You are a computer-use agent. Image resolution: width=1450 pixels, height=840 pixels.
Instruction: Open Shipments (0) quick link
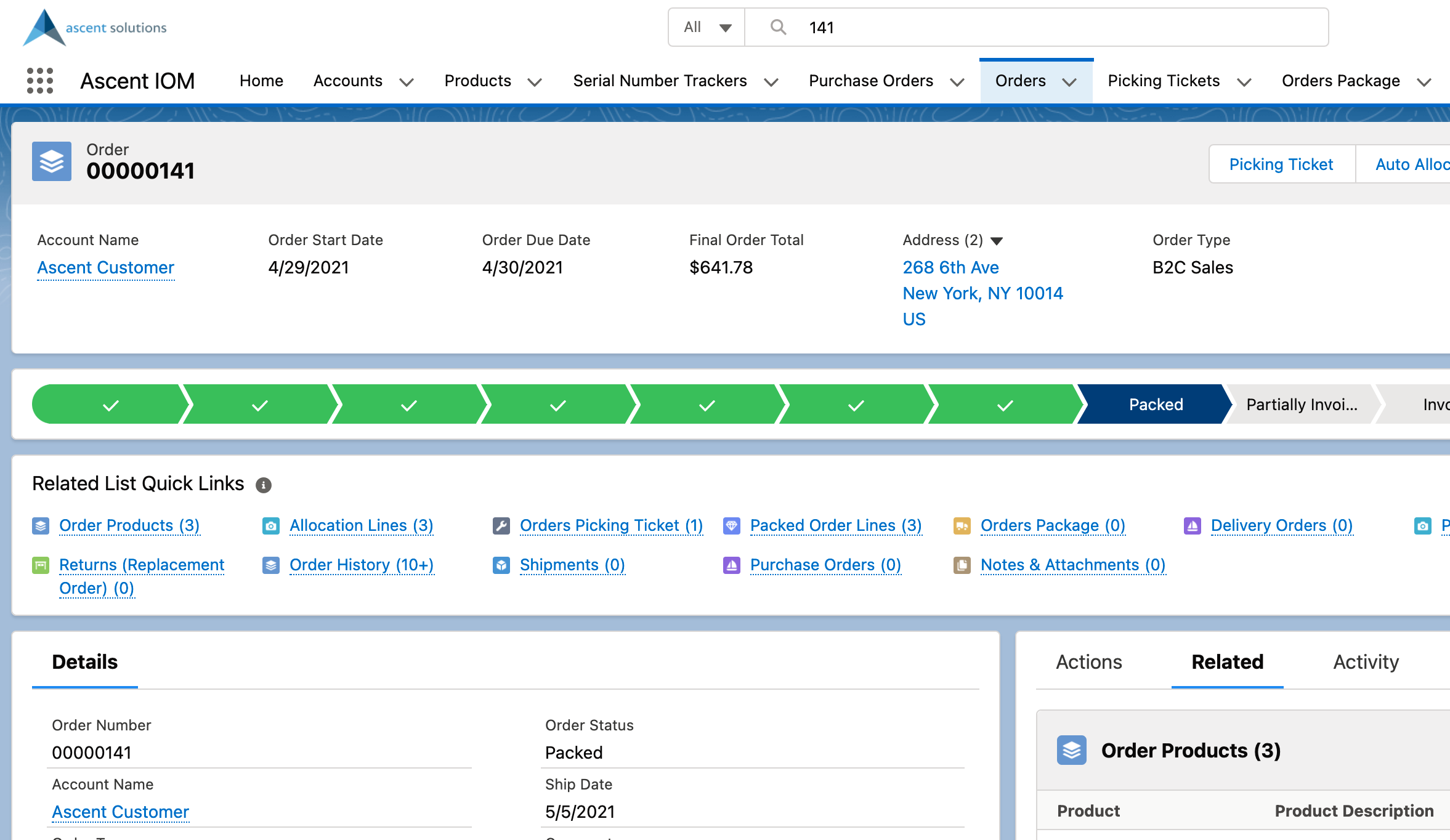(572, 565)
